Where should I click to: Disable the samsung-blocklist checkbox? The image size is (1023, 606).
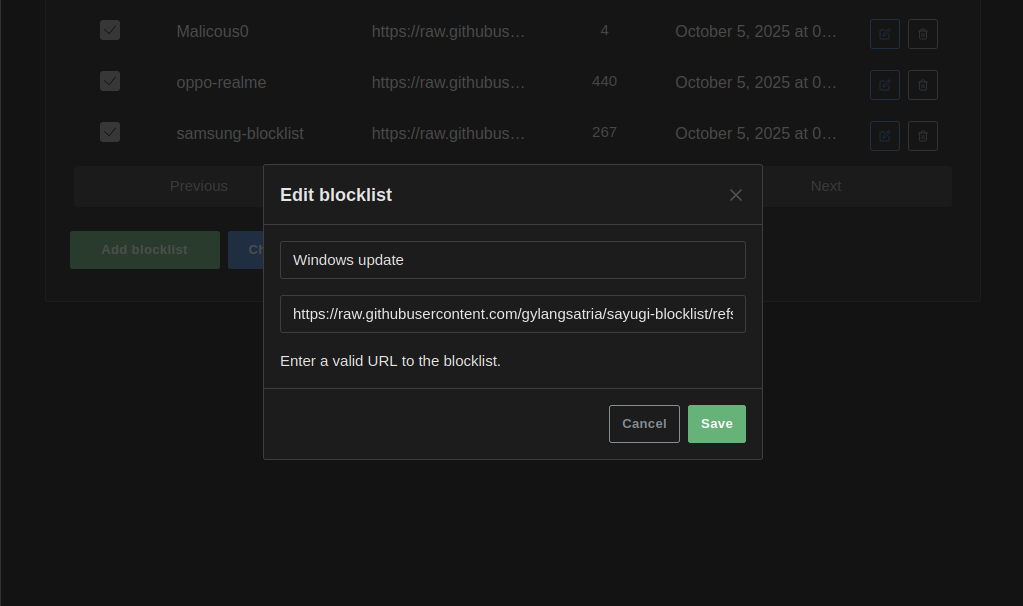[x=110, y=132]
